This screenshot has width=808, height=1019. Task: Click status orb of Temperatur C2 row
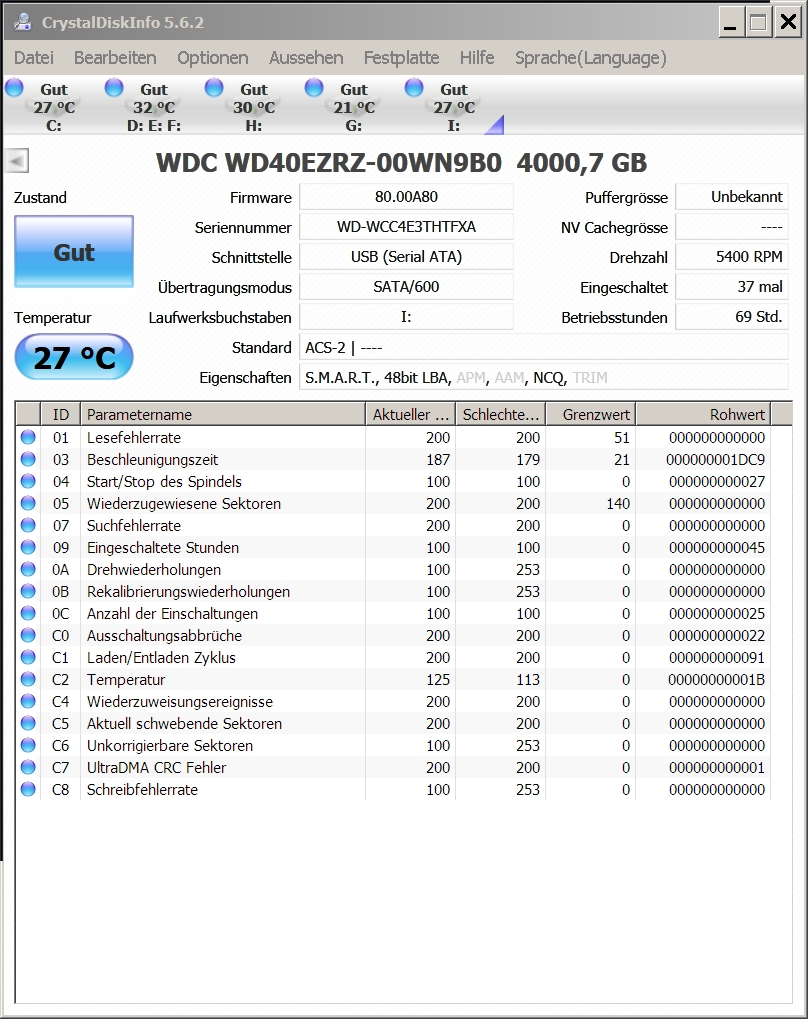click(x=28, y=680)
